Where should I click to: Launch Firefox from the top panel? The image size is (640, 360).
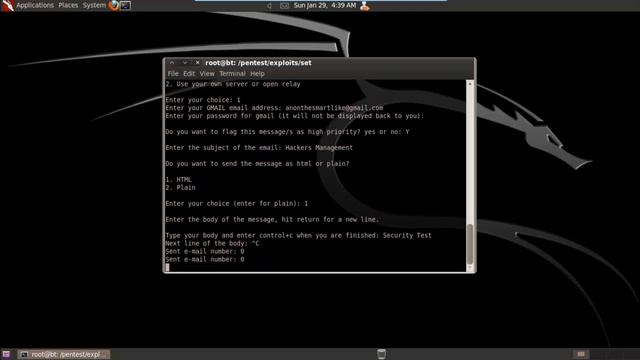coord(113,5)
